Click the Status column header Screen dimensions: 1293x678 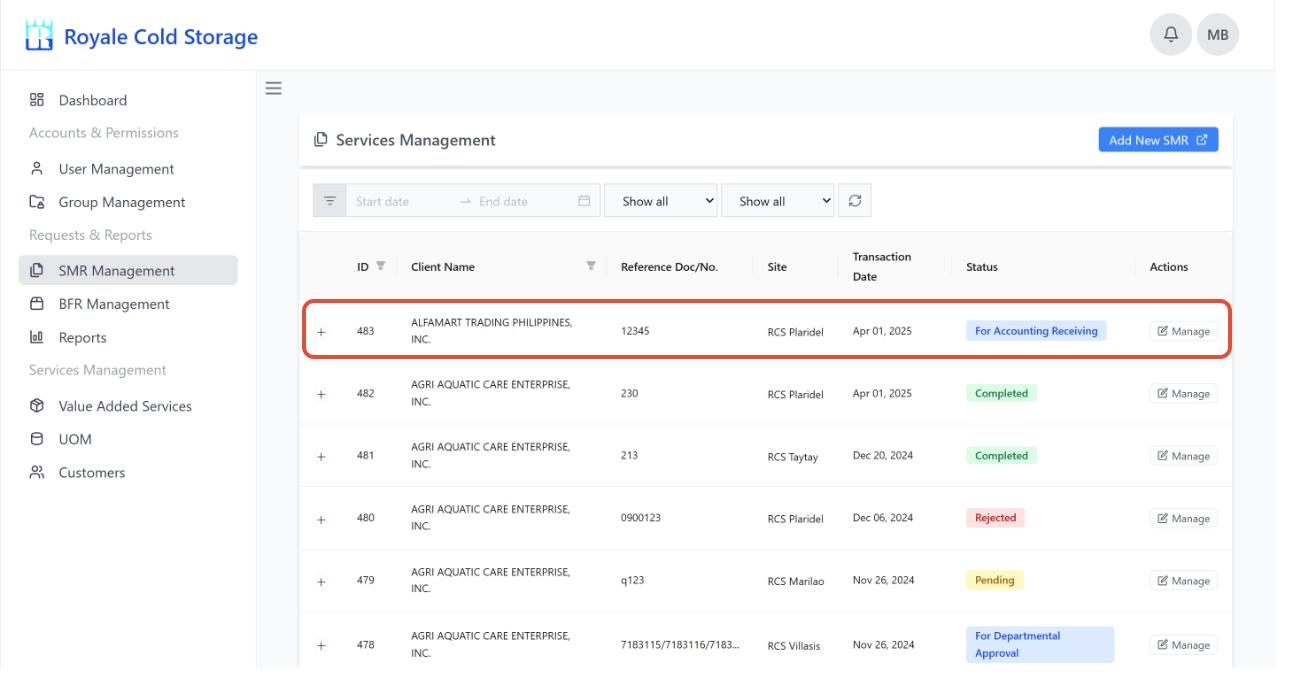(982, 267)
